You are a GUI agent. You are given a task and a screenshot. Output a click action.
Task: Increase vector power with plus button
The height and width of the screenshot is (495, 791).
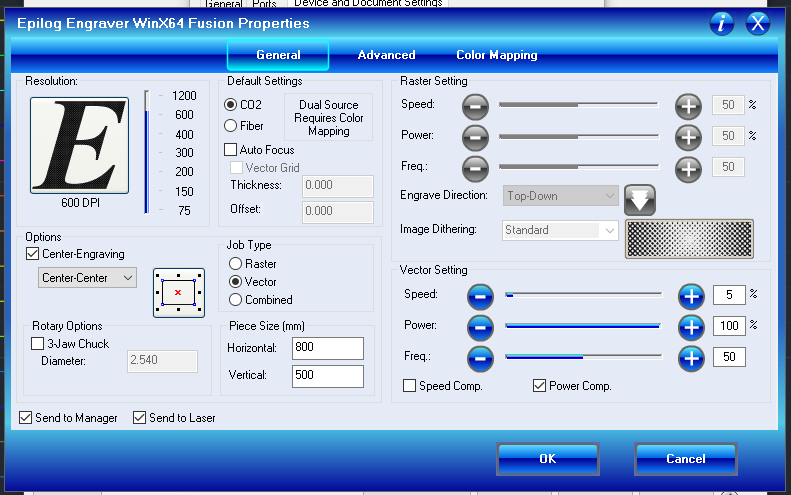point(691,327)
